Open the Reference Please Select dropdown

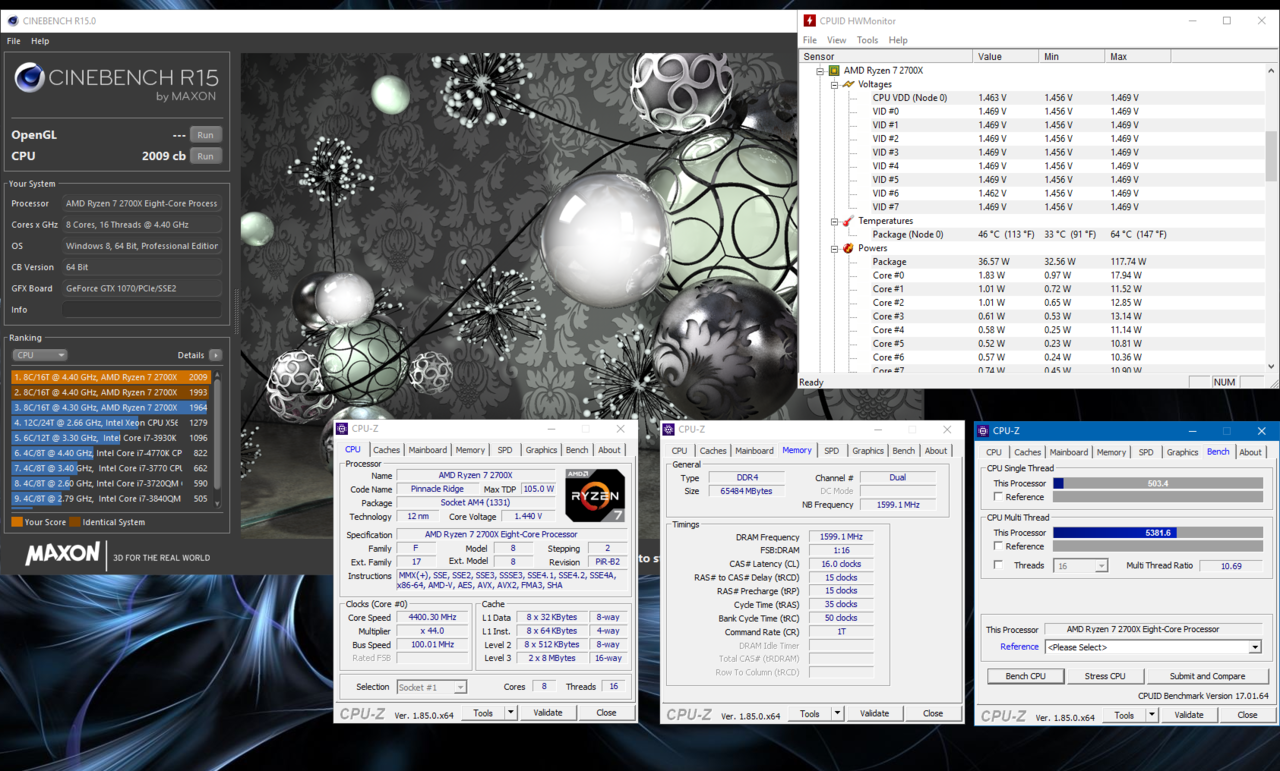pos(1153,647)
